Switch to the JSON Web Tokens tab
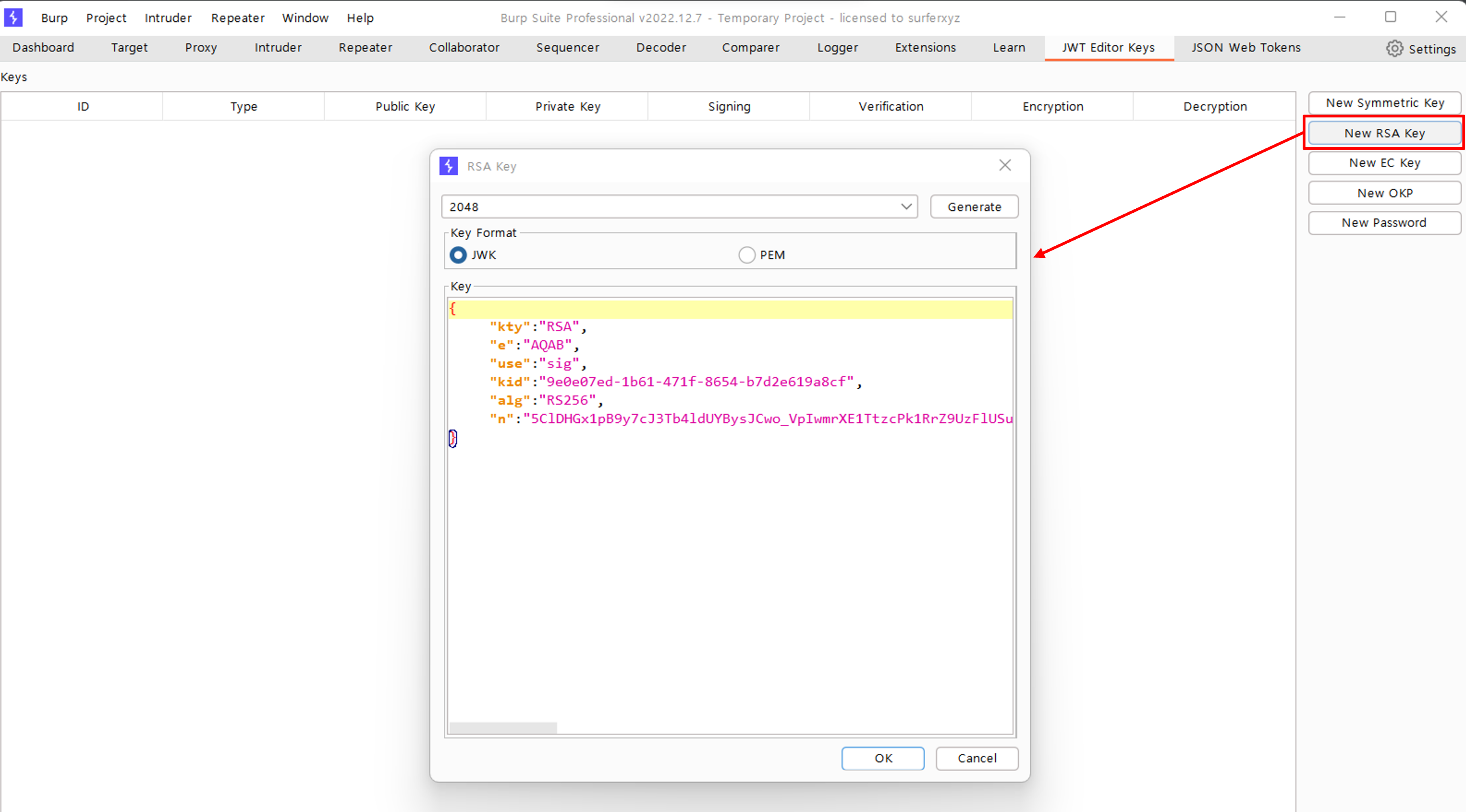 [x=1246, y=48]
